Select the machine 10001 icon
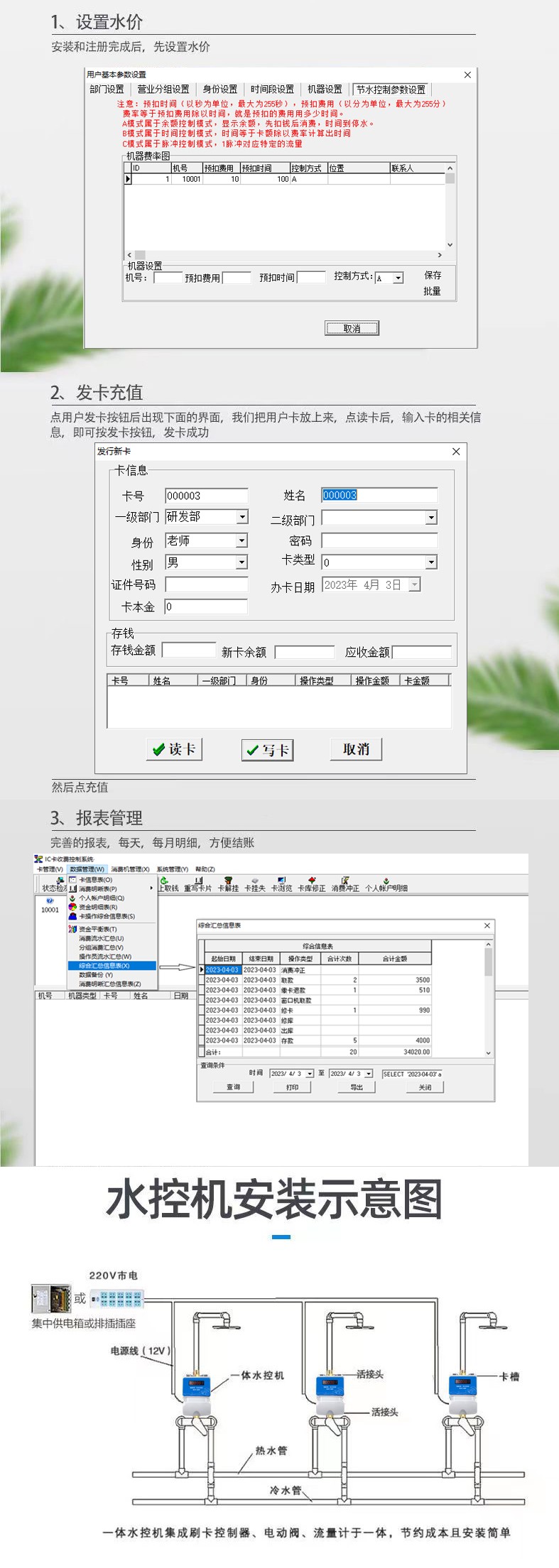 tap(50, 904)
